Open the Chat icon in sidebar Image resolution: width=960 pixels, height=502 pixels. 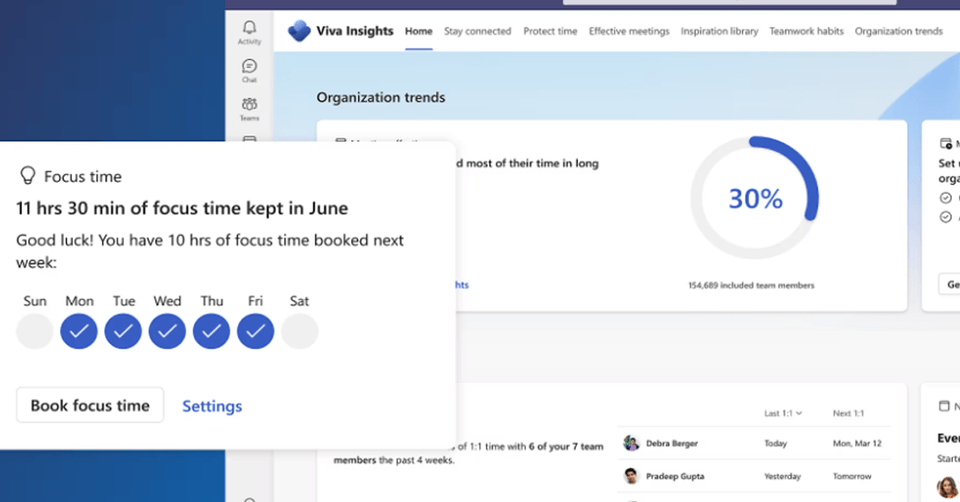coord(249,66)
